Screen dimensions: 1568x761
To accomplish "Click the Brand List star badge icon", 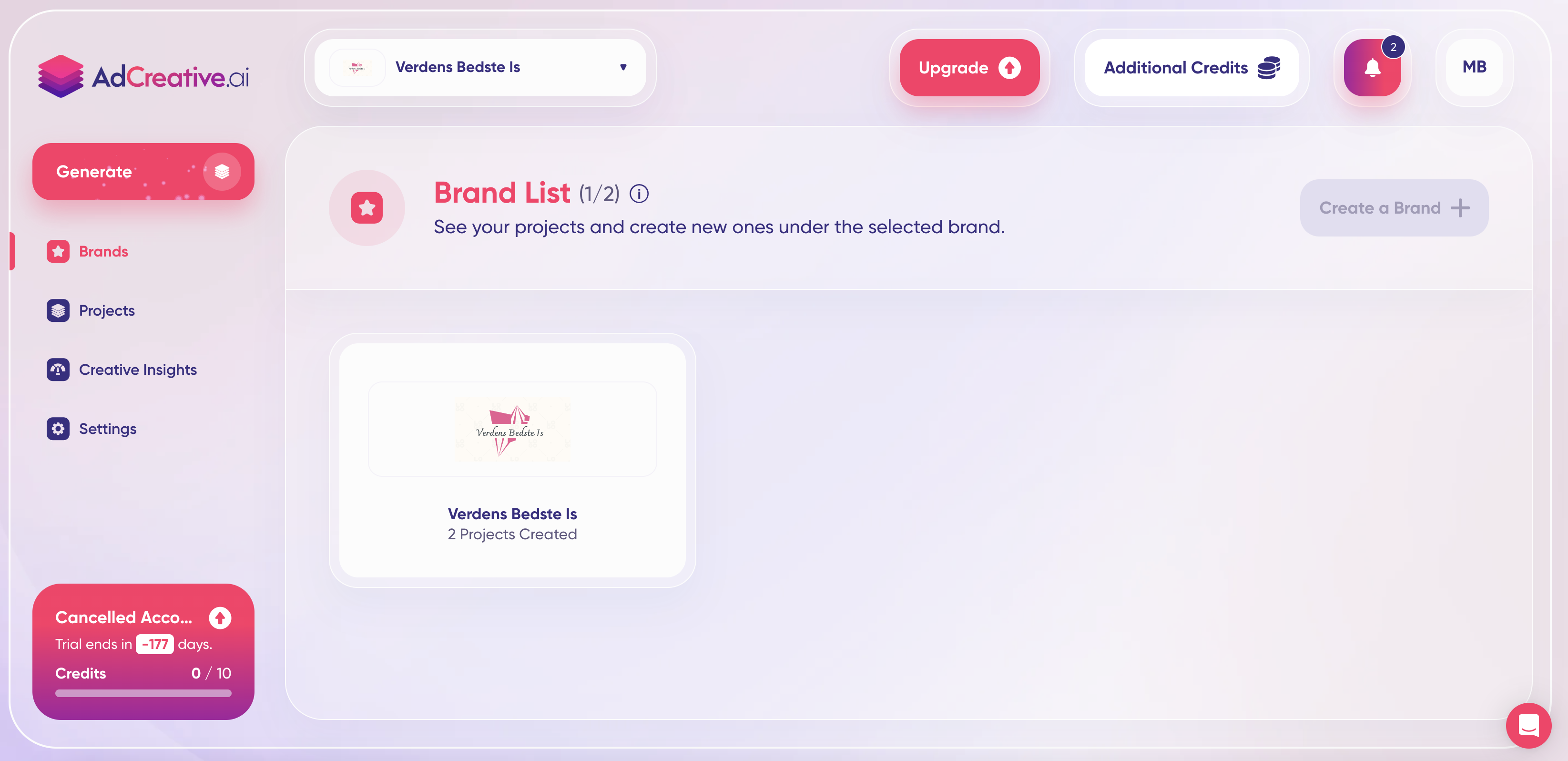I will point(367,208).
